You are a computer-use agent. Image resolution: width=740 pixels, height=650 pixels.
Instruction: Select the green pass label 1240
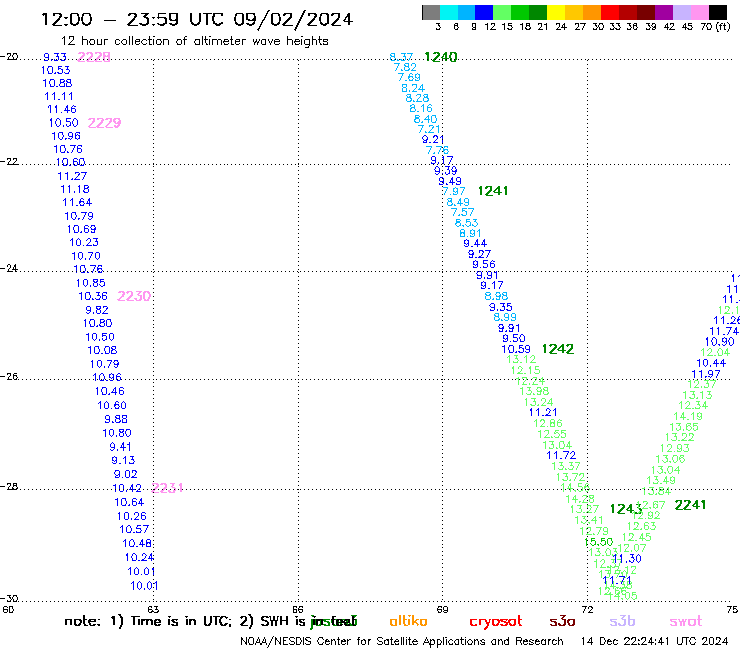coord(441,57)
